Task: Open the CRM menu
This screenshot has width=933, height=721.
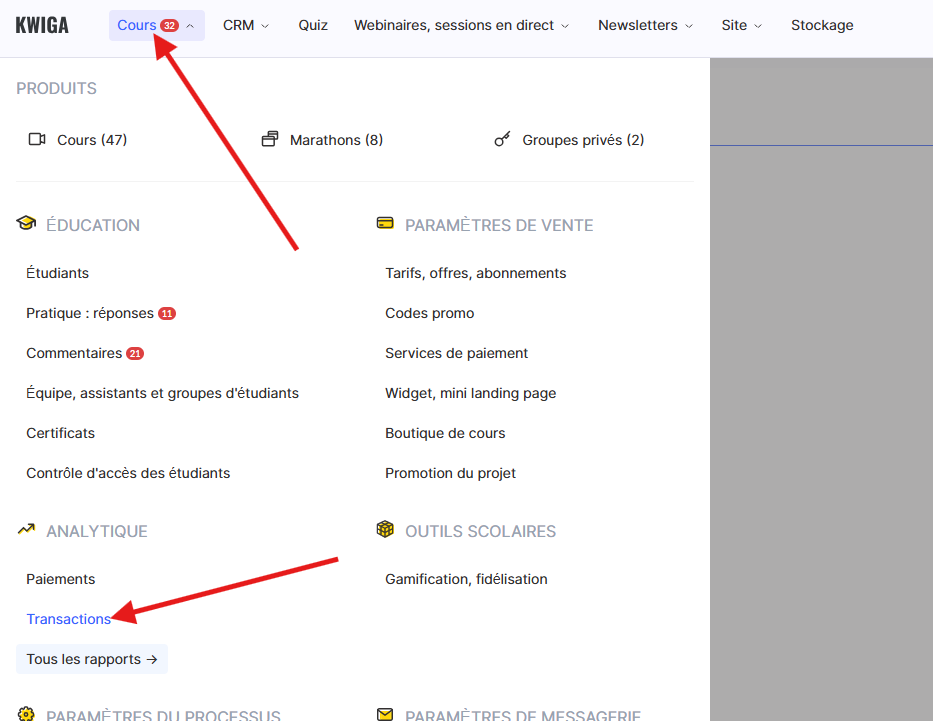Action: tap(246, 26)
